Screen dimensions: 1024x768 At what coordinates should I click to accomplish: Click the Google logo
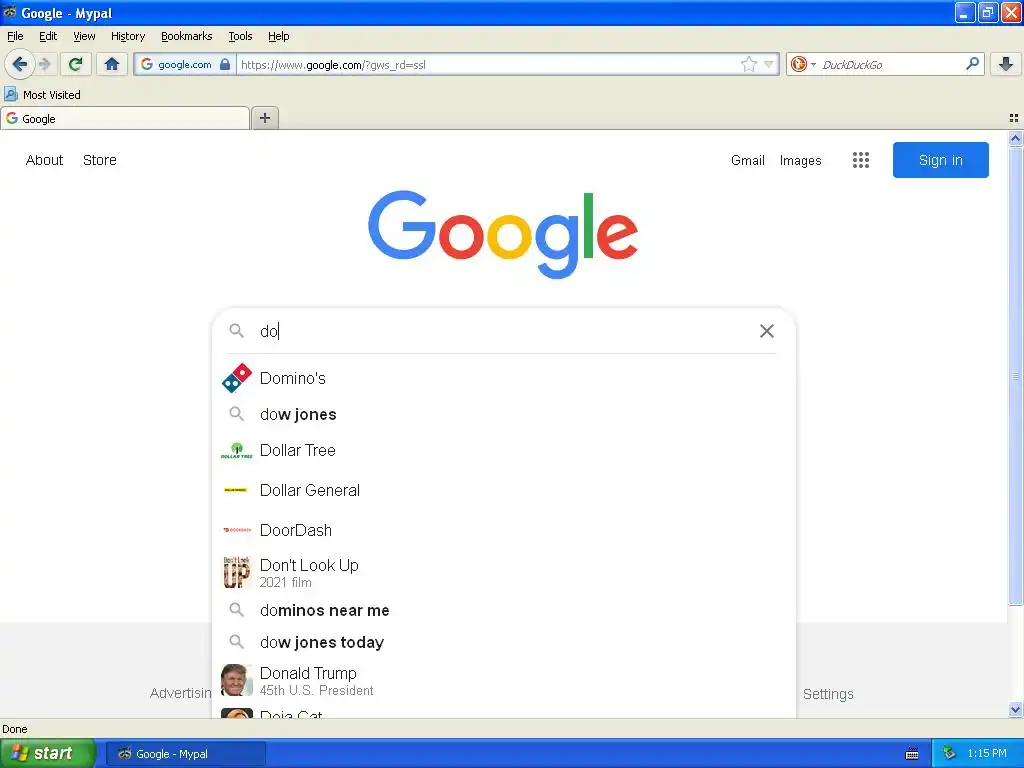503,234
